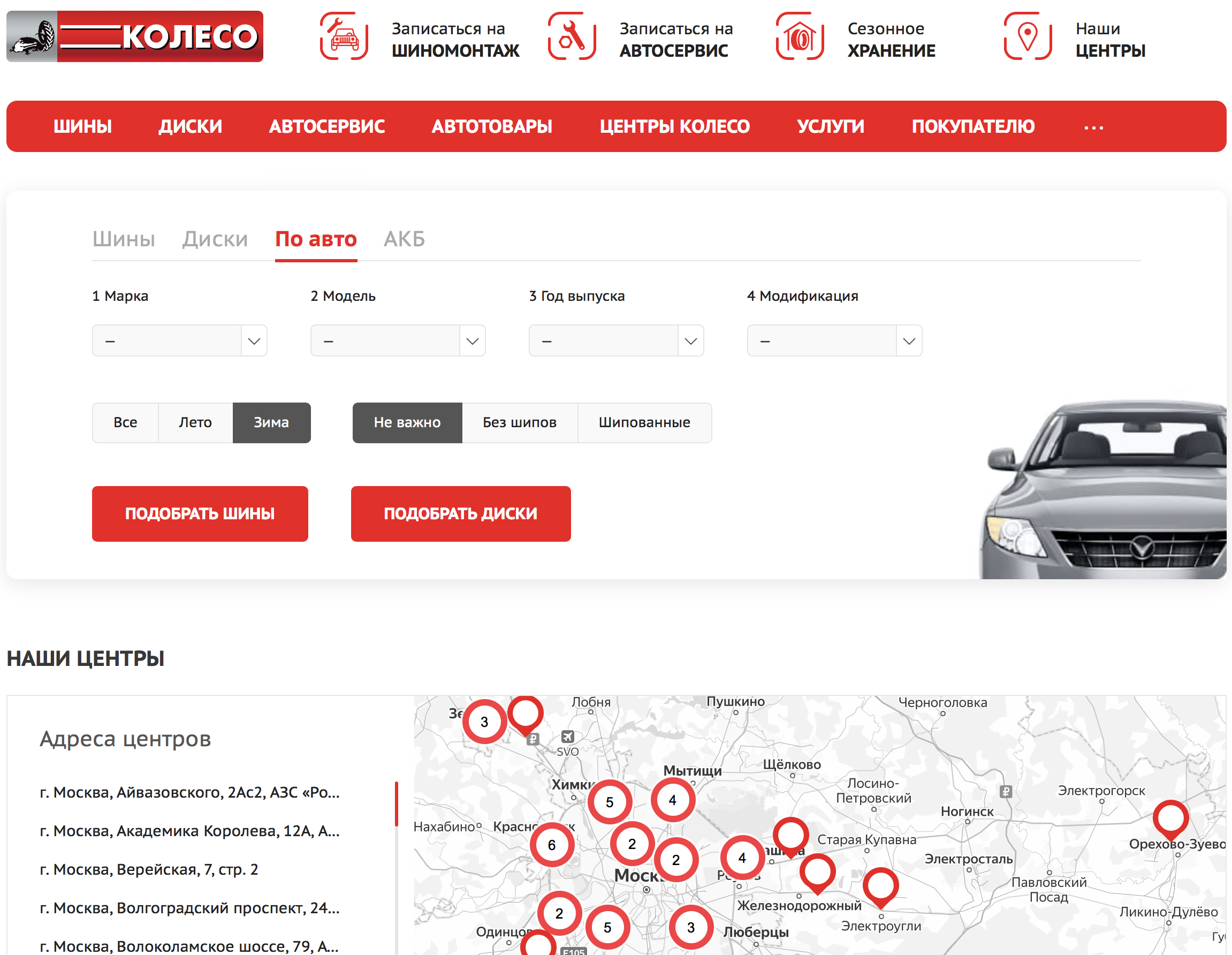The width and height of the screenshot is (1232, 955).
Task: Switch season filter to Все
Action: point(125,422)
